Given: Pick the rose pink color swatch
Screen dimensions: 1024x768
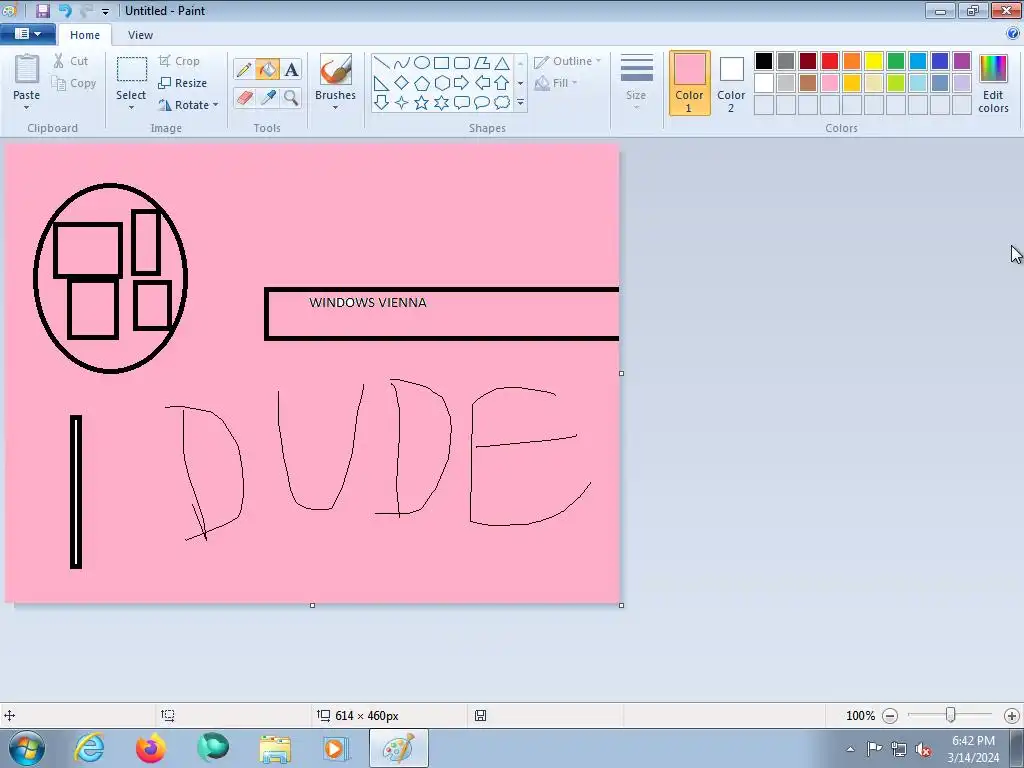Looking at the screenshot, I should 830,83.
